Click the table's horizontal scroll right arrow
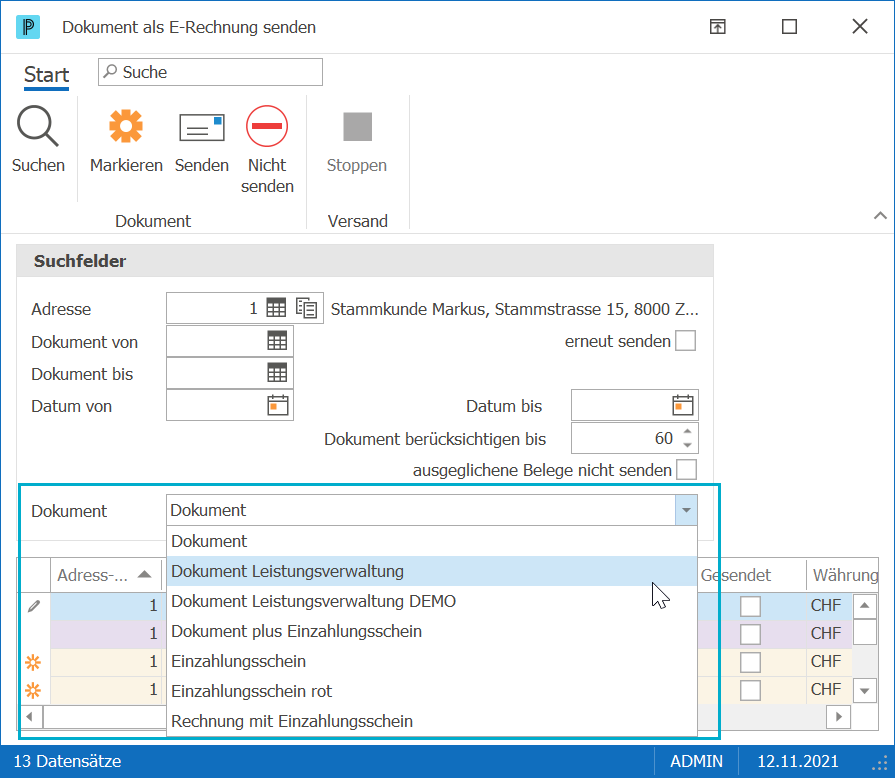The height and width of the screenshot is (778, 895). click(x=838, y=716)
